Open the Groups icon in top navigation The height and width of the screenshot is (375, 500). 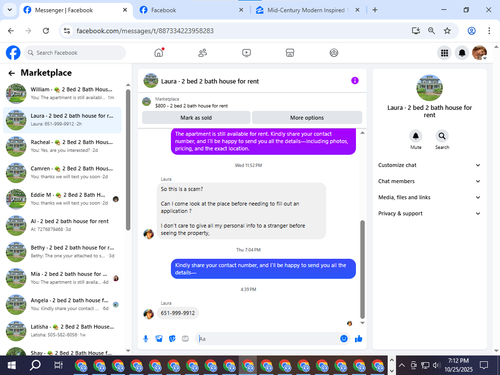pyautogui.click(x=334, y=53)
